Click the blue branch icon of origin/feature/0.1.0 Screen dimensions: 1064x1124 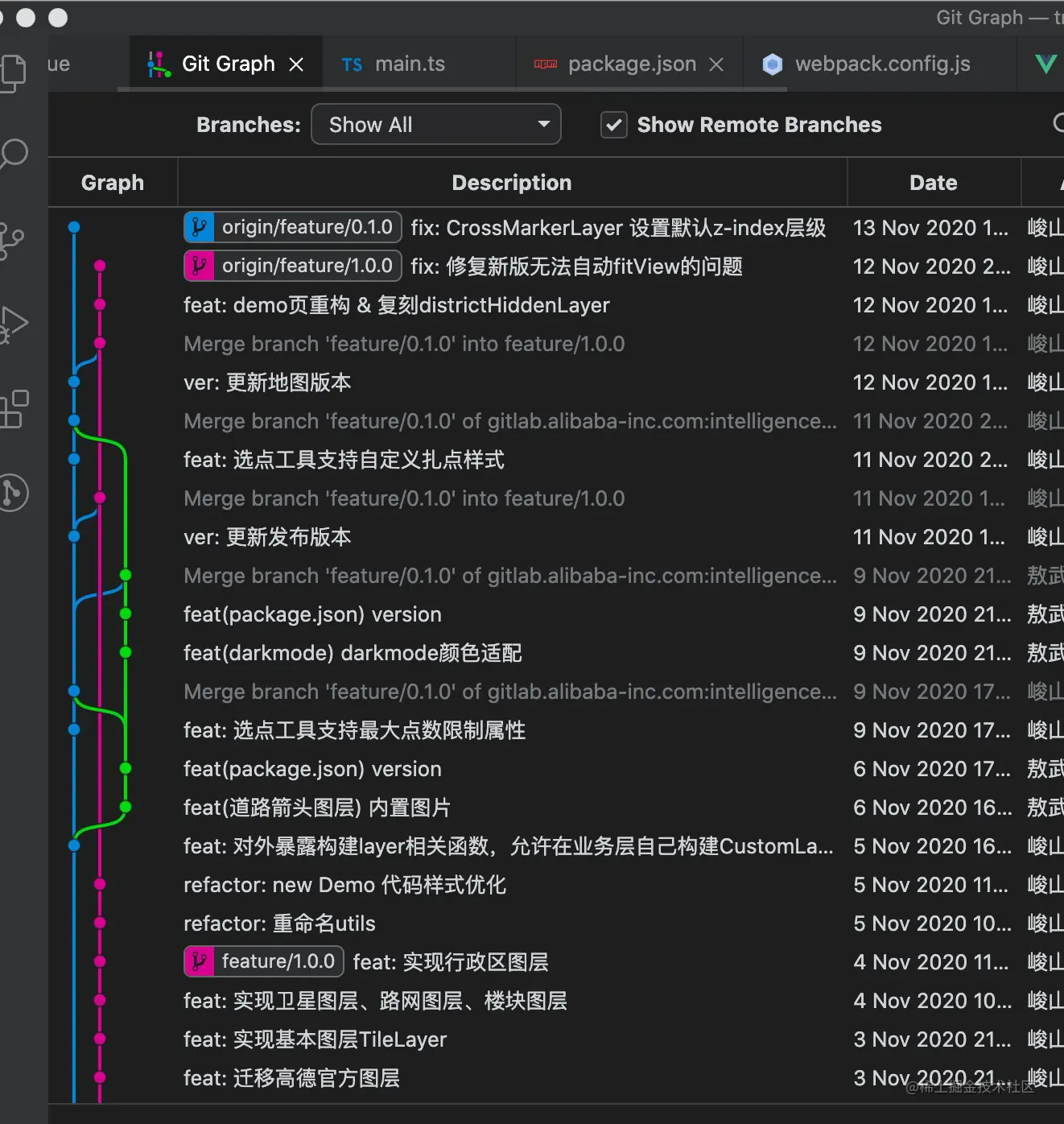pos(200,228)
